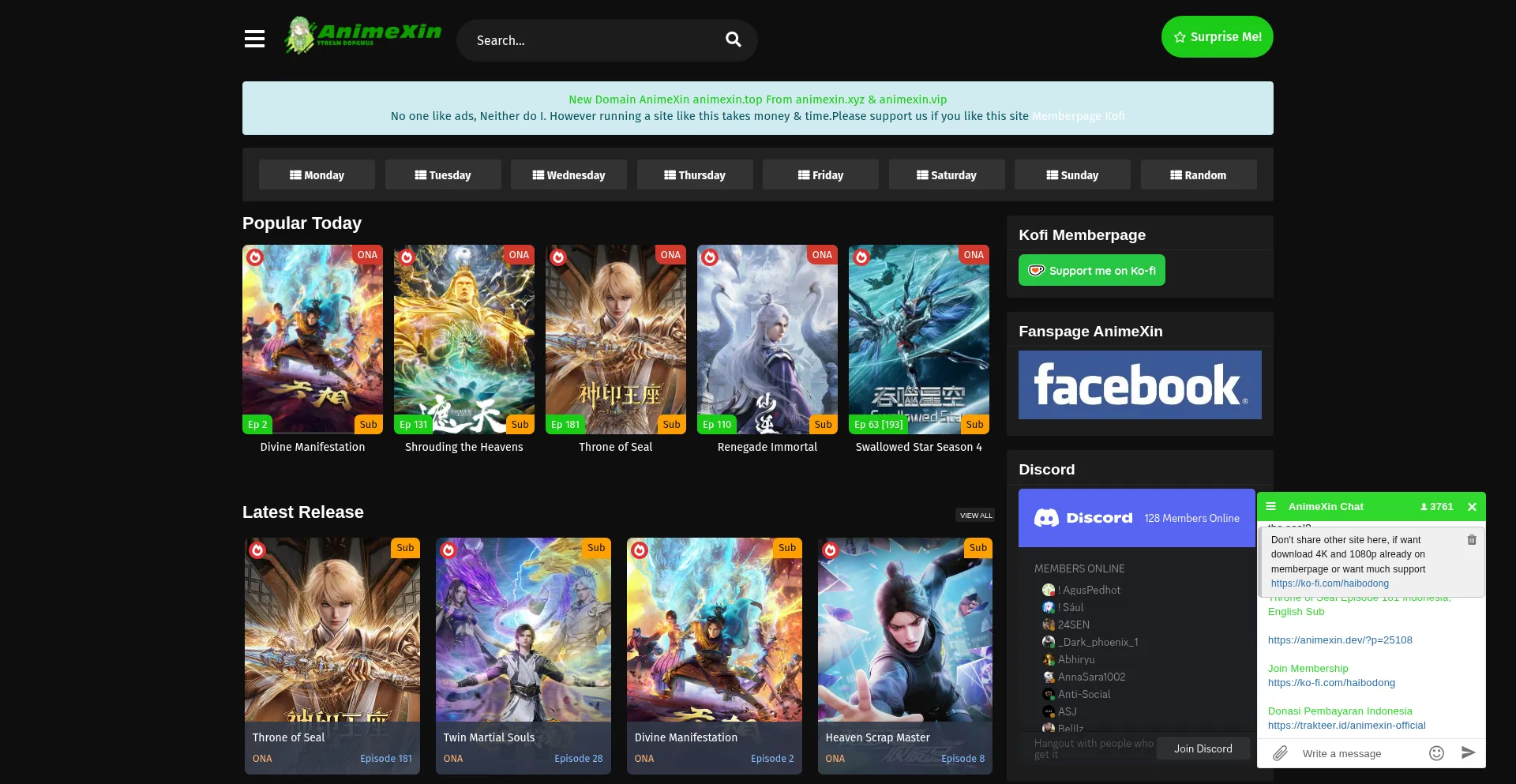Viewport: 1516px width, 784px height.
Task: Open the emoji picker in chat
Action: (1436, 753)
